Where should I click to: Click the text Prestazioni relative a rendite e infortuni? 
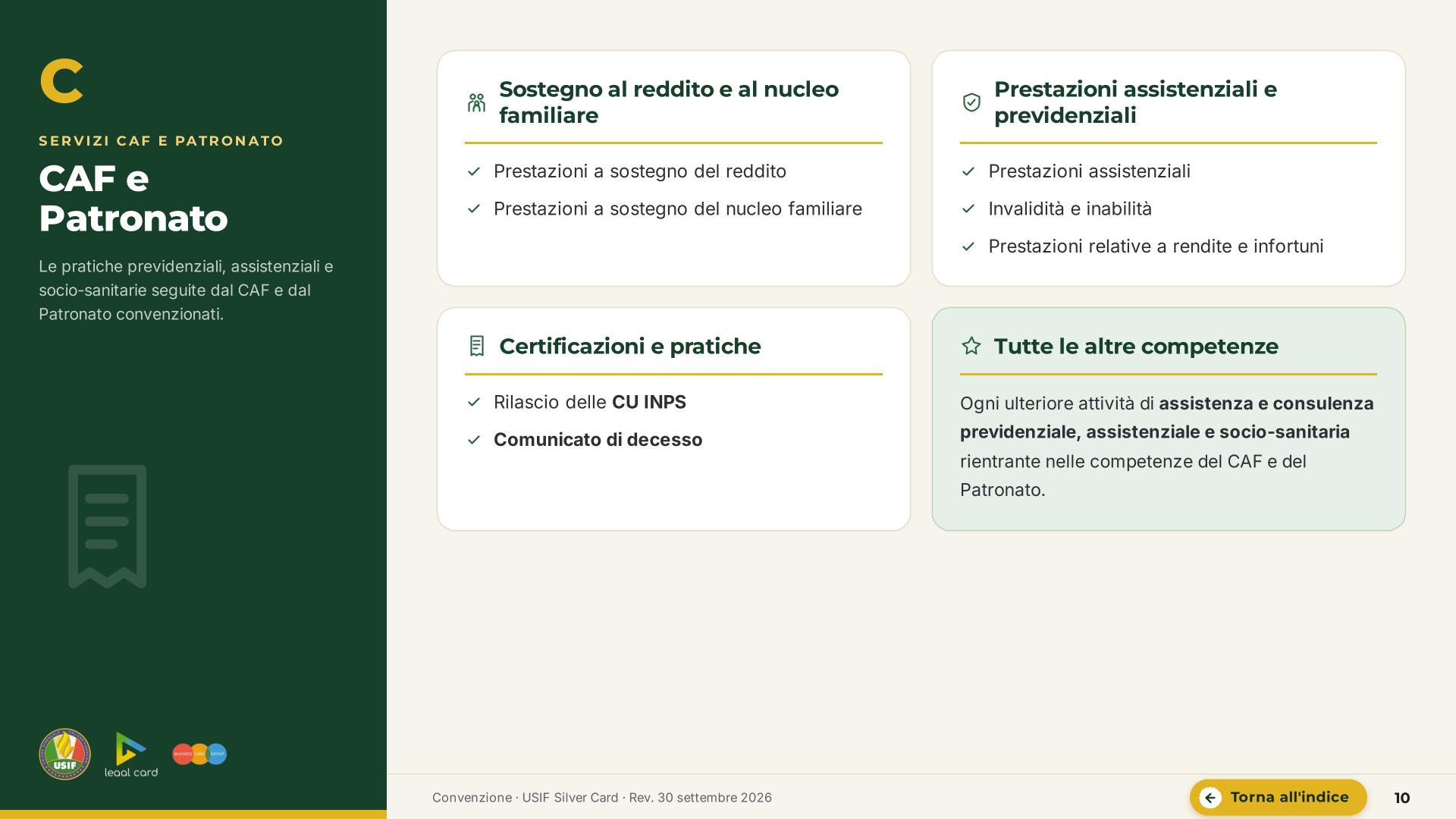point(1156,246)
